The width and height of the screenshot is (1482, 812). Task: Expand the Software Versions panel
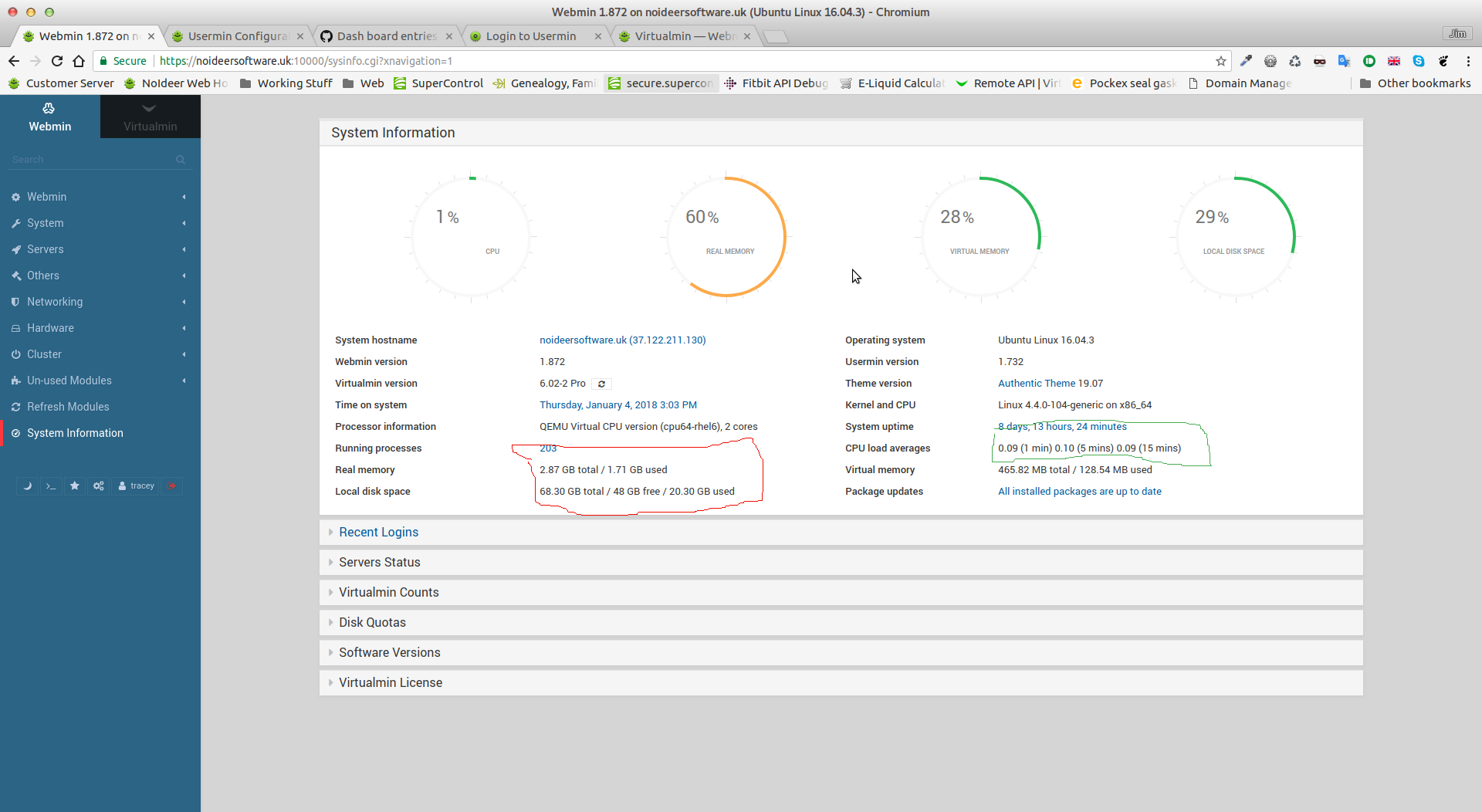click(841, 653)
